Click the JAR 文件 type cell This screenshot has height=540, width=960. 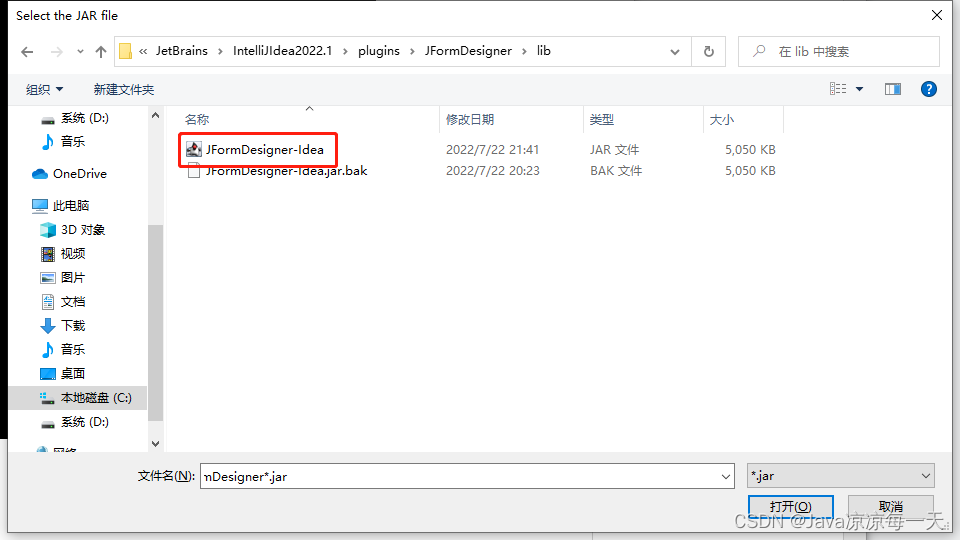614,149
